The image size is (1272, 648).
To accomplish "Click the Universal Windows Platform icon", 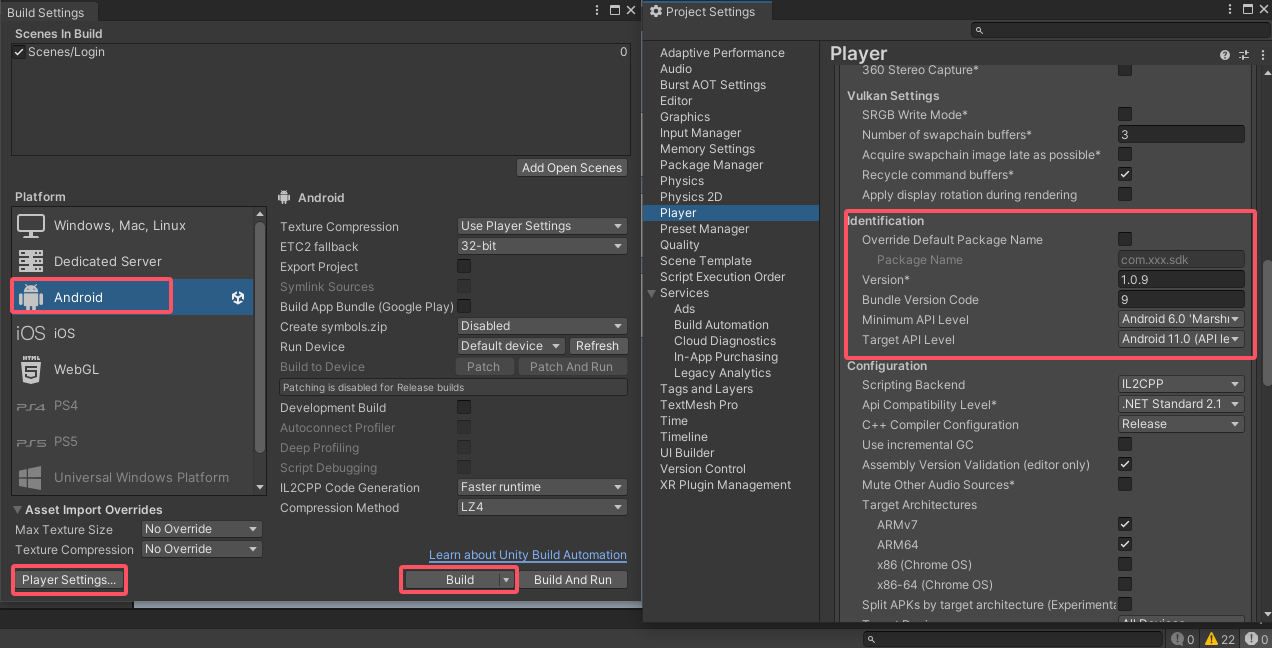I will pos(29,477).
